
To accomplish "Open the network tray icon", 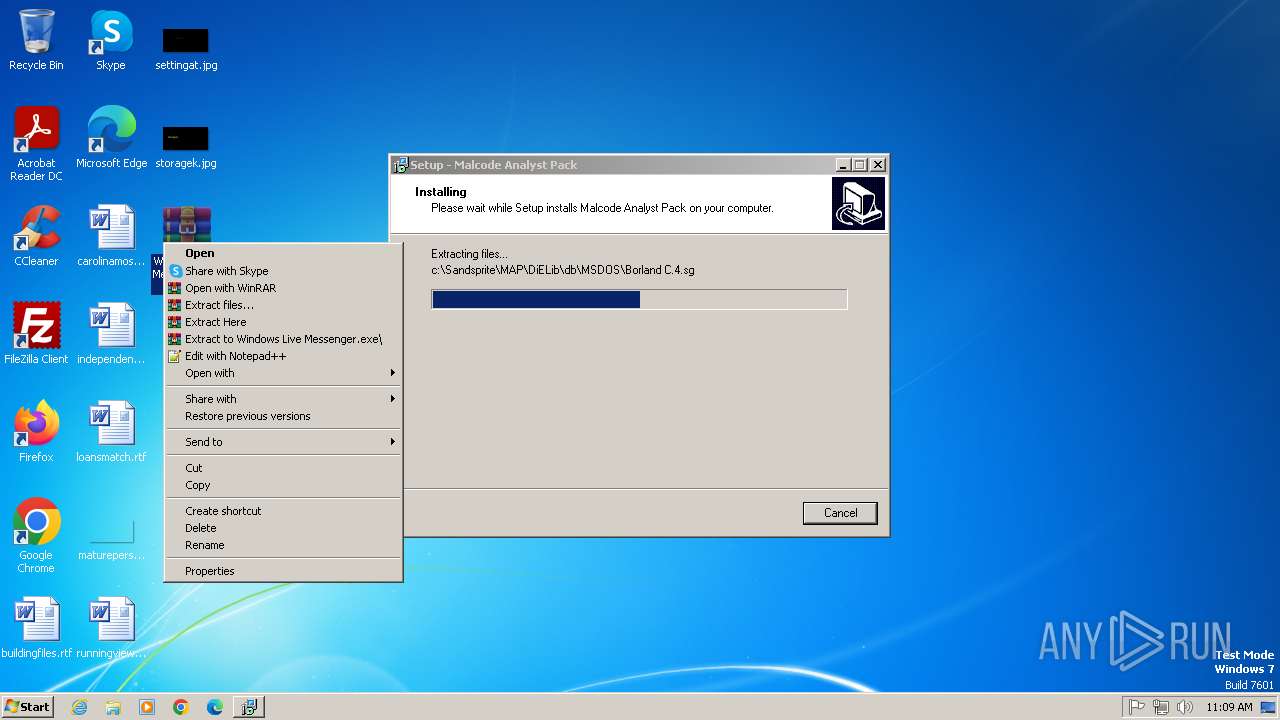I will point(1161,707).
